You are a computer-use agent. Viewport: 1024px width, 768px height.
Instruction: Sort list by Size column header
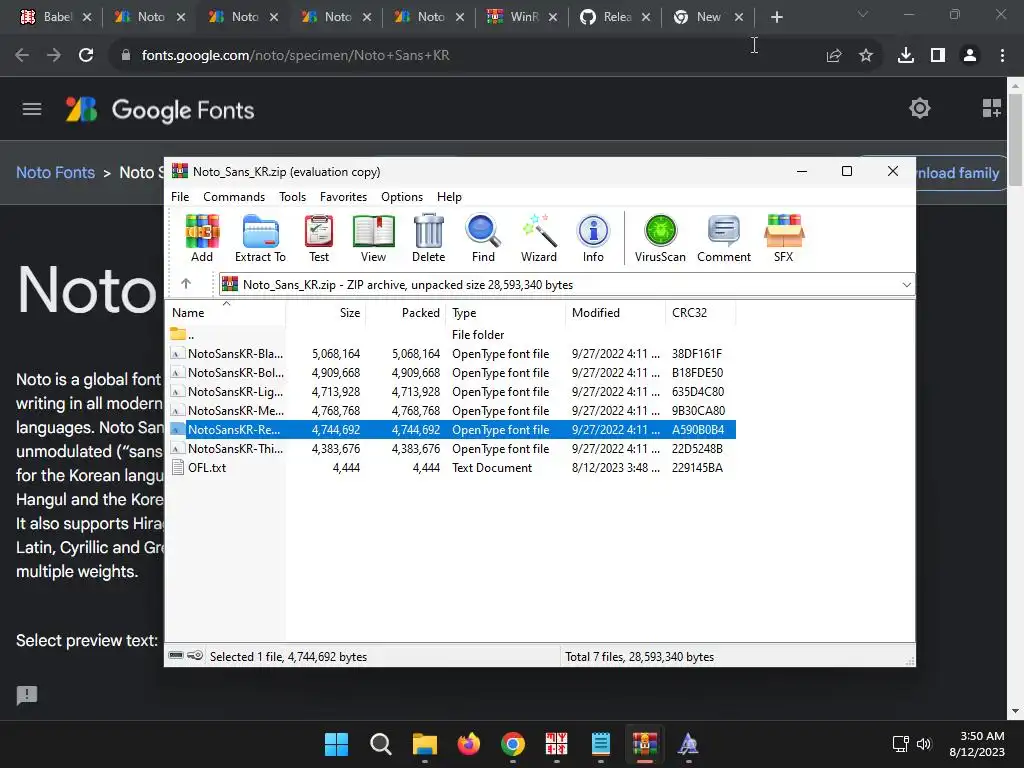325,313
